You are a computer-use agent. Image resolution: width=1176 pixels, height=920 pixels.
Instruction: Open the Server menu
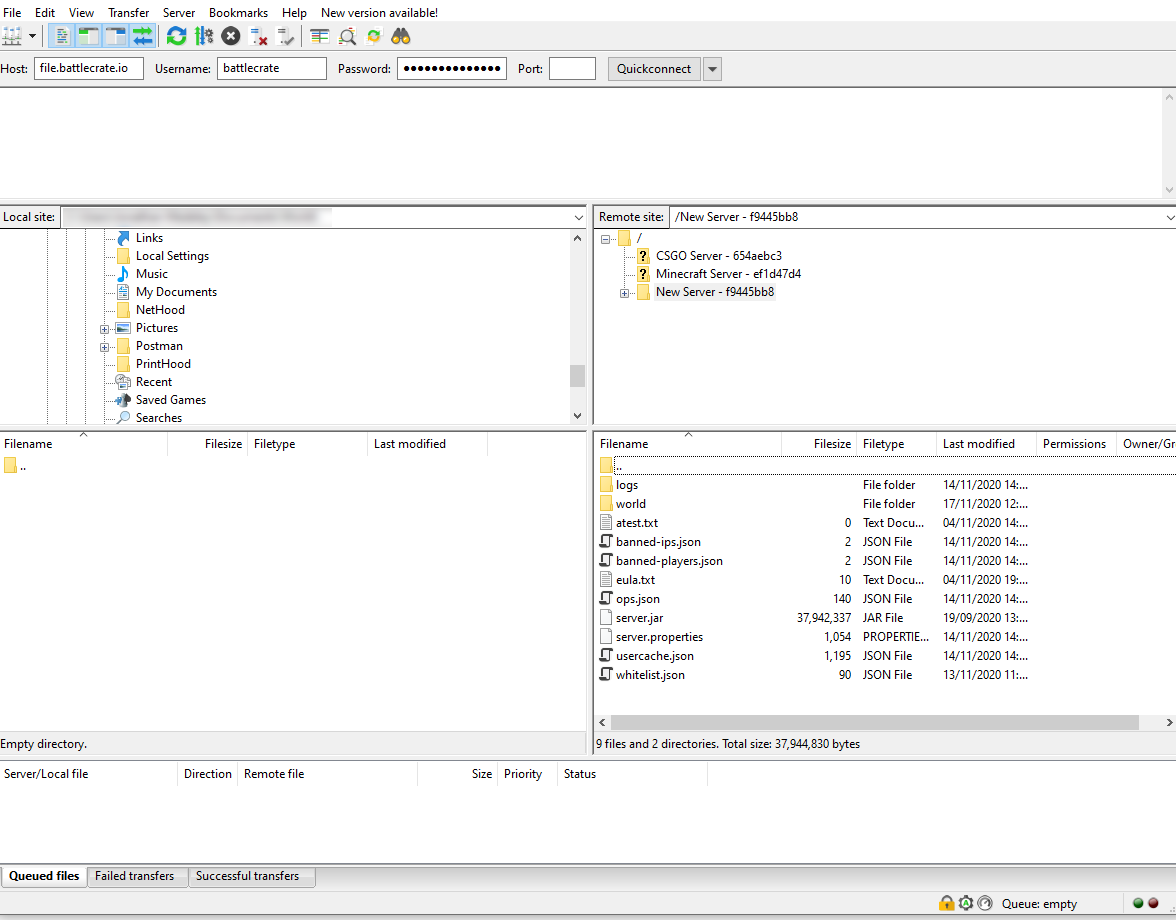[x=178, y=13]
